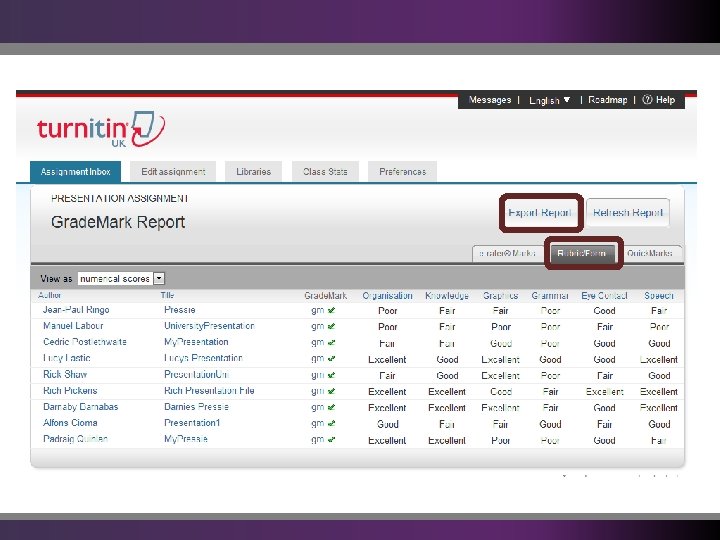The height and width of the screenshot is (540, 720).
Task: Sort by Knowledge column header
Action: click(447, 296)
